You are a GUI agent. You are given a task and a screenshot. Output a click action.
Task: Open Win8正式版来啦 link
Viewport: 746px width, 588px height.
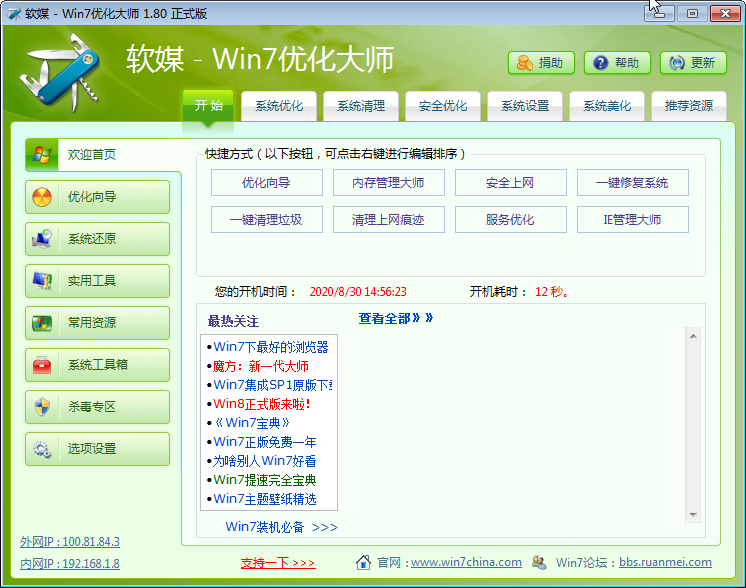click(262, 404)
